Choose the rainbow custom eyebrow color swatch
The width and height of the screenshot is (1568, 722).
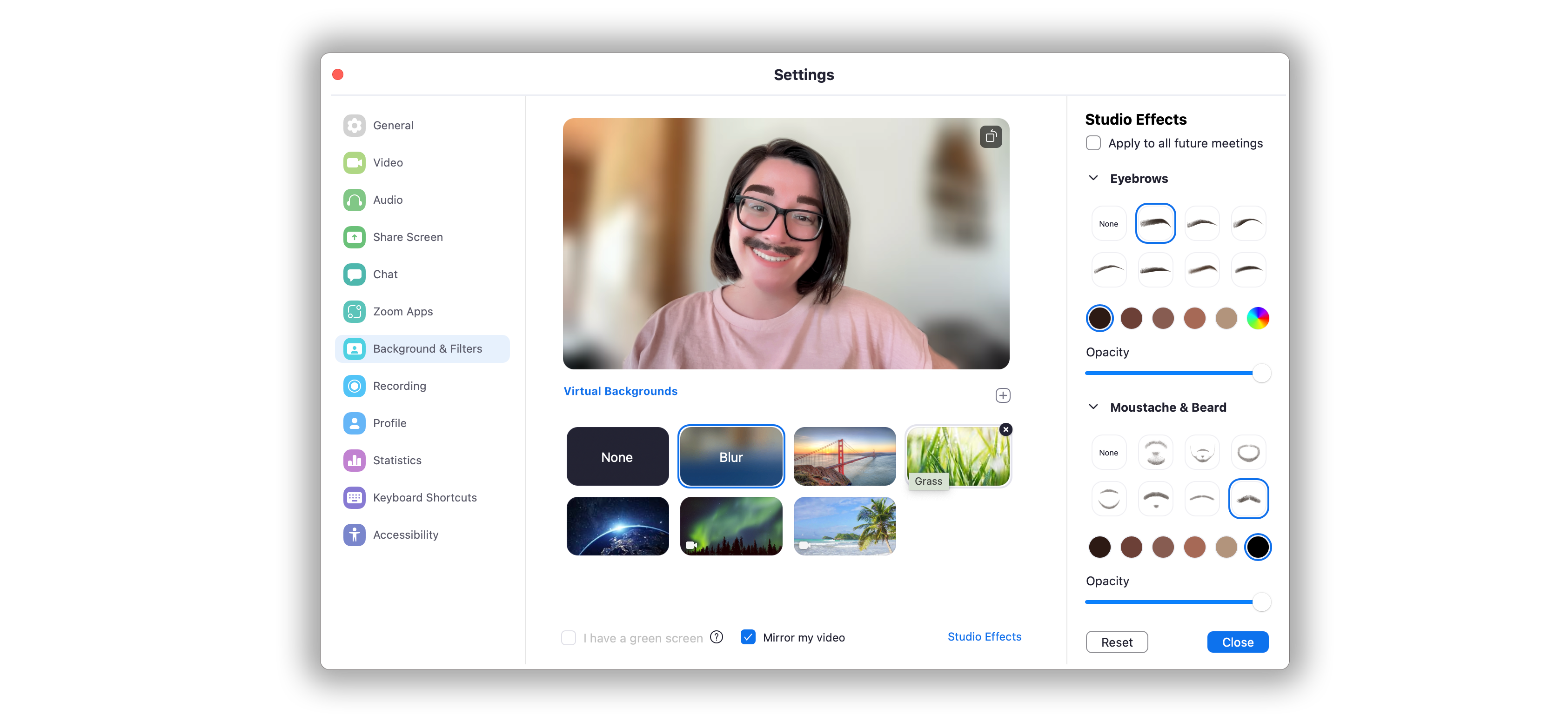1258,318
